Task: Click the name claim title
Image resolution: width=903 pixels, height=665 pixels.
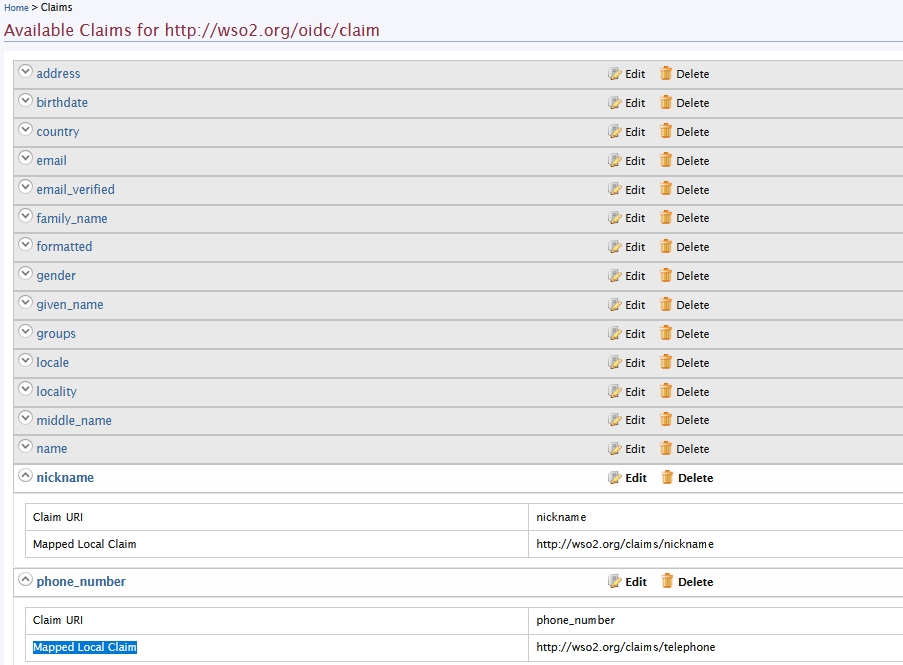Action: pos(52,449)
